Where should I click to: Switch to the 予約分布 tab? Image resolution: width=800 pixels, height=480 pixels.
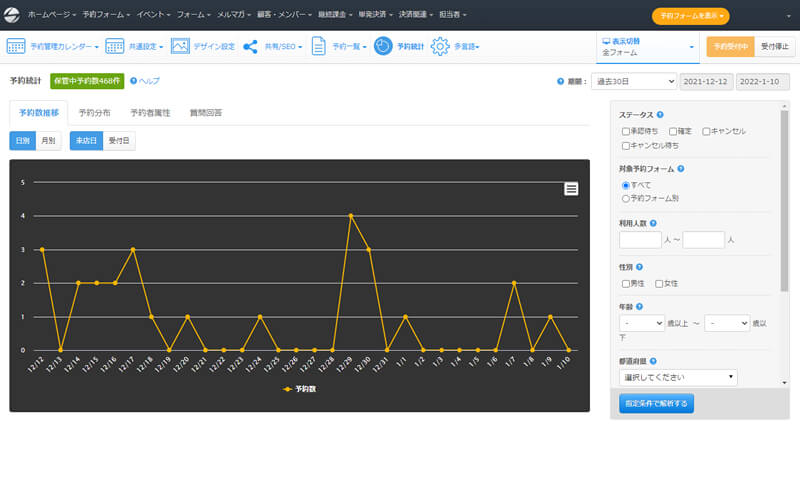pos(97,113)
